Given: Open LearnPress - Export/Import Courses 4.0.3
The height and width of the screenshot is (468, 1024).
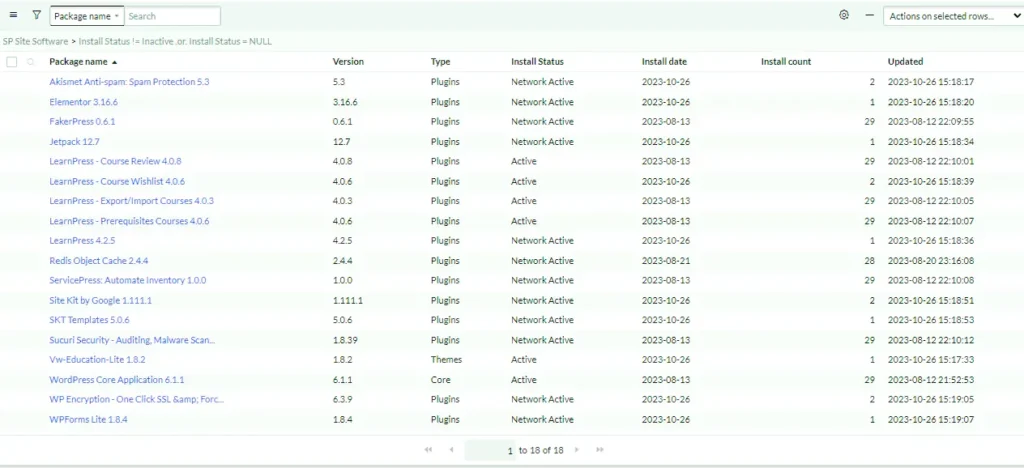Looking at the screenshot, I should coord(131,201).
